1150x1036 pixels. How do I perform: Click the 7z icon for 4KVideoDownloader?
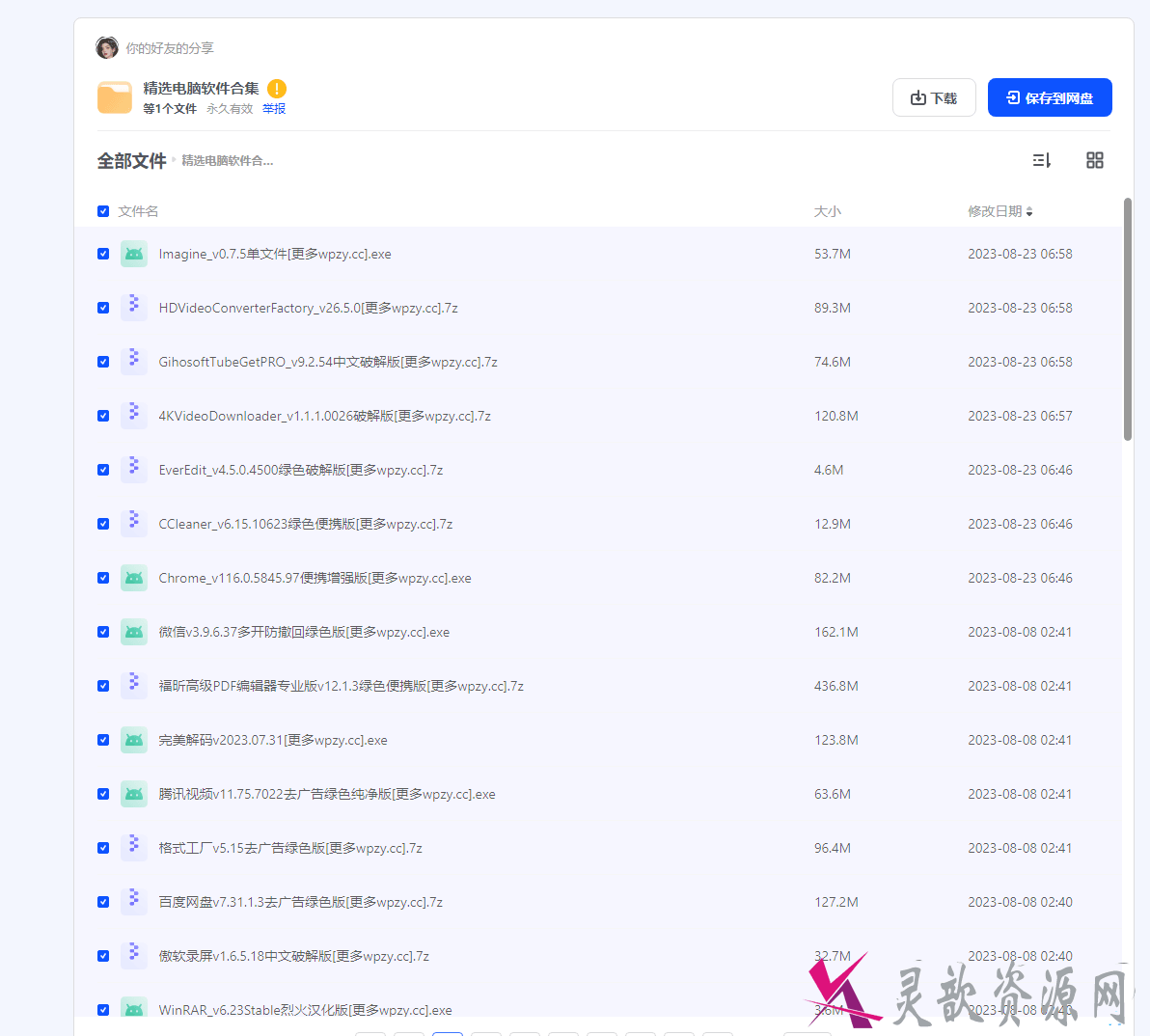pyautogui.click(x=133, y=416)
